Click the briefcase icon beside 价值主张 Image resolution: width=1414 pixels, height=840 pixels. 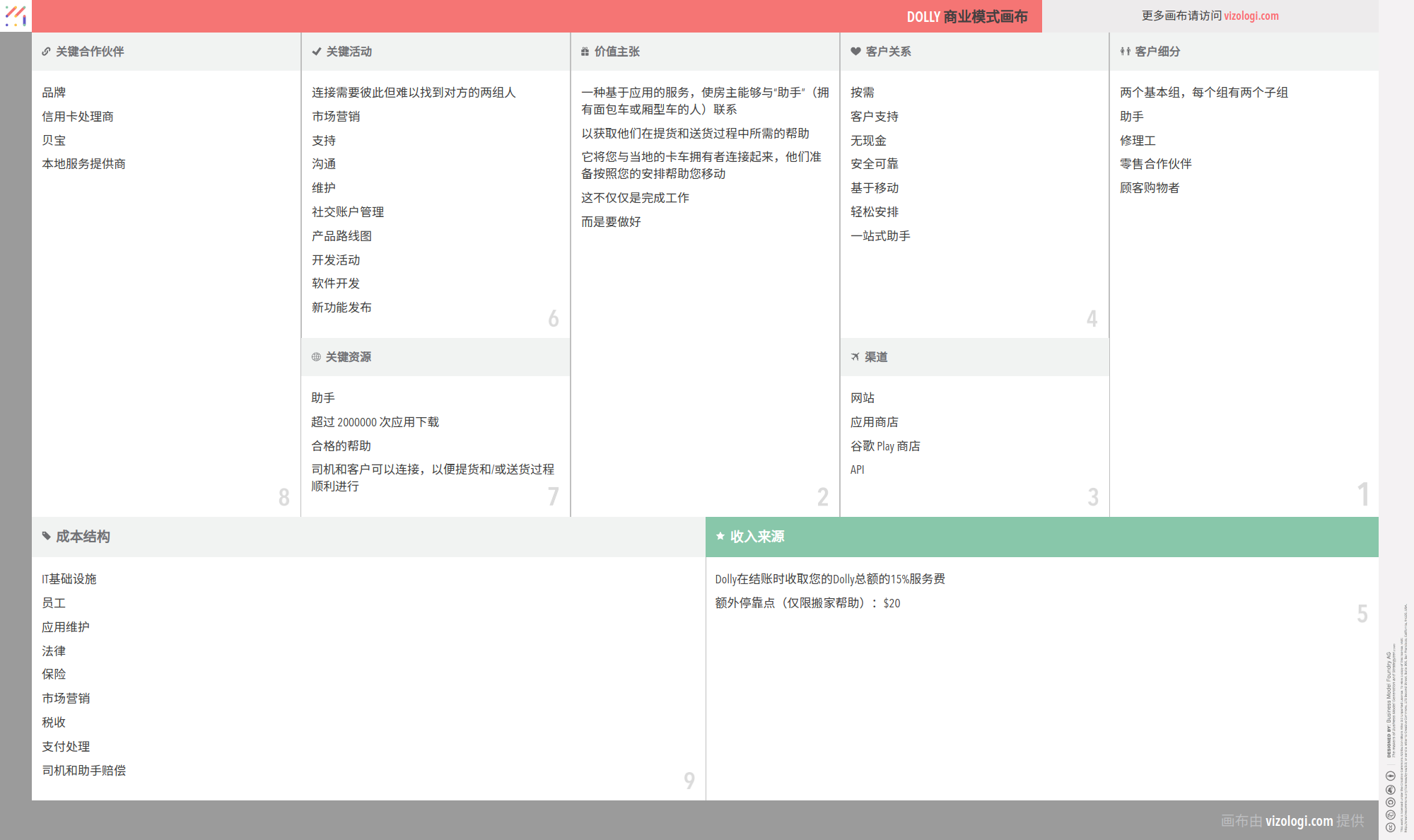pyautogui.click(x=584, y=51)
